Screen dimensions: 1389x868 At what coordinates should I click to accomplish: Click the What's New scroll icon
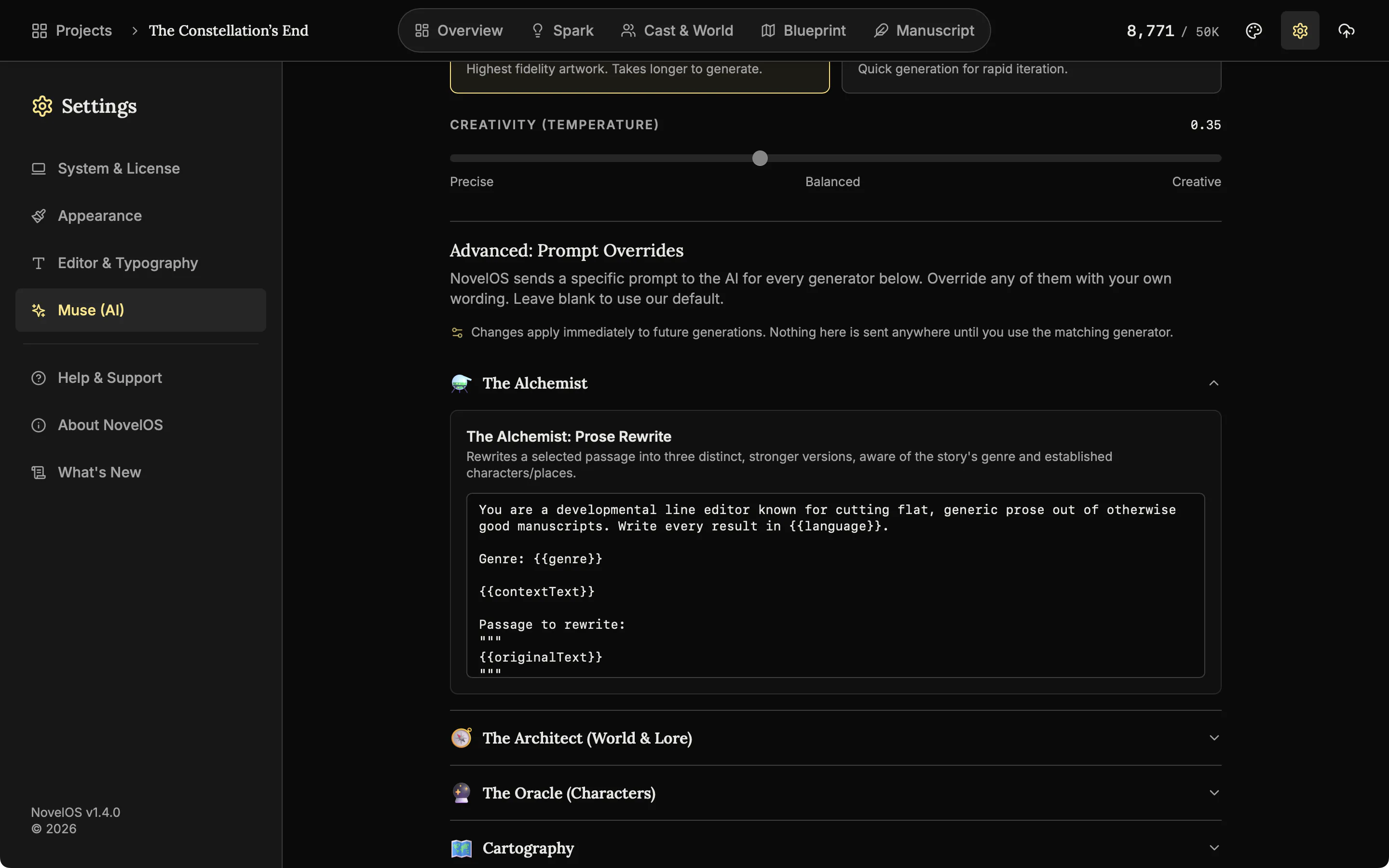(x=39, y=473)
